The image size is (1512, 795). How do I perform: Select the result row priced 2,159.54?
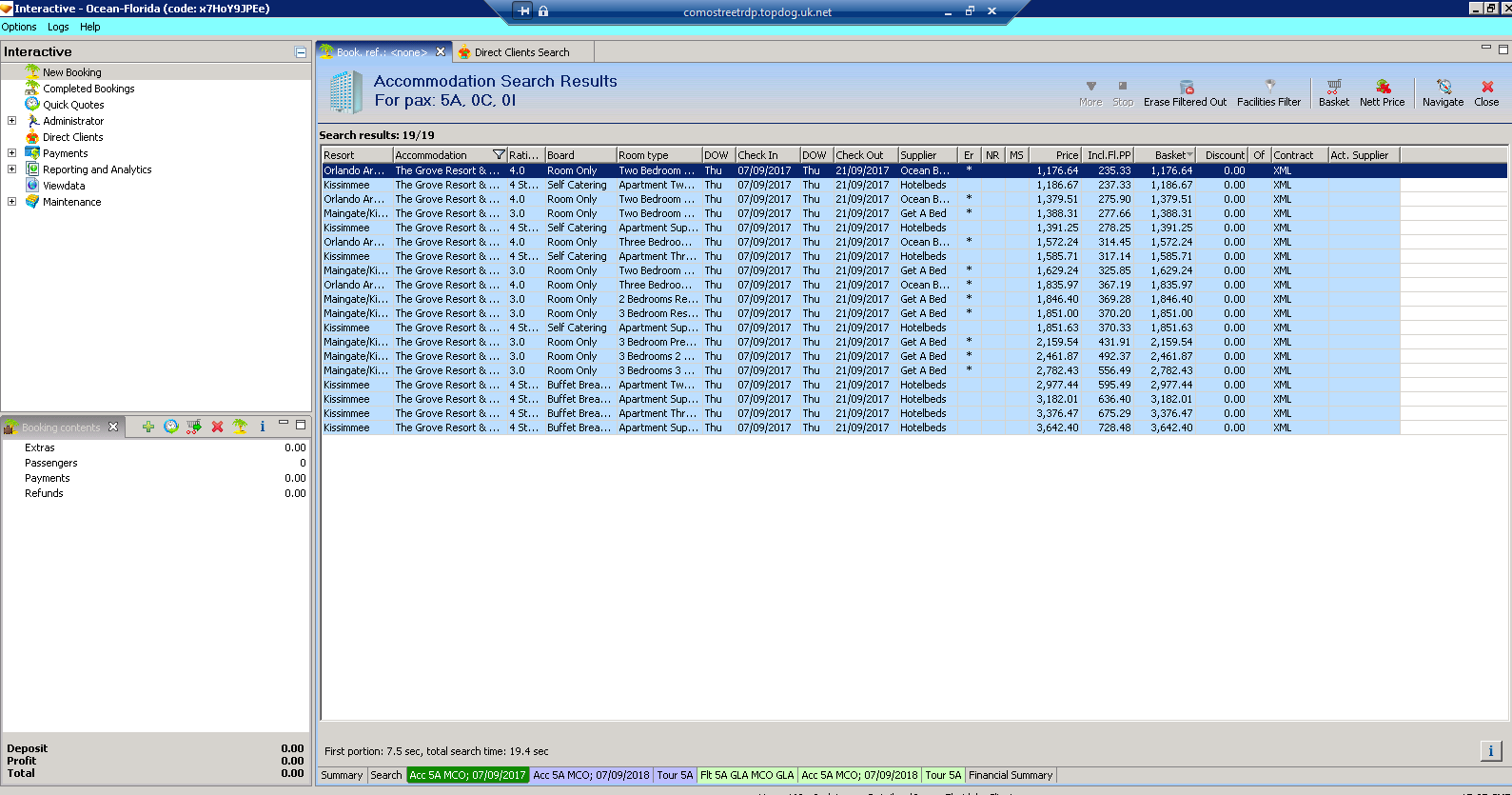[x=861, y=342]
